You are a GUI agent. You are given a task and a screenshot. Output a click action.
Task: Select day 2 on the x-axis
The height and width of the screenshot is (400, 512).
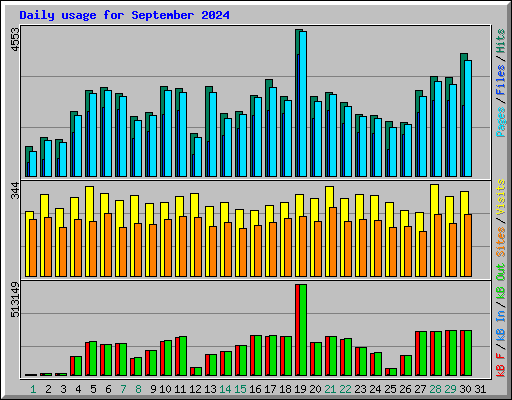click(x=48, y=389)
